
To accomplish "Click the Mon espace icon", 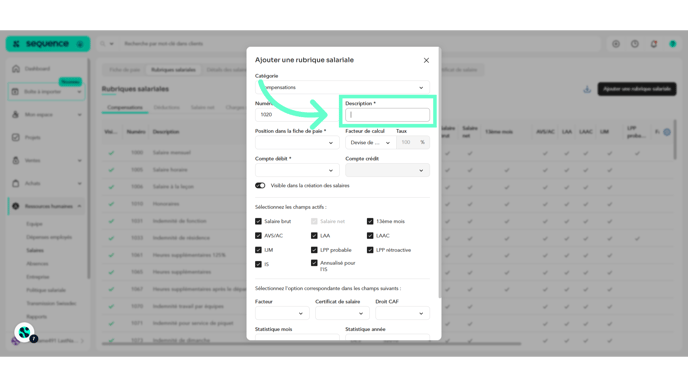I will (x=15, y=115).
